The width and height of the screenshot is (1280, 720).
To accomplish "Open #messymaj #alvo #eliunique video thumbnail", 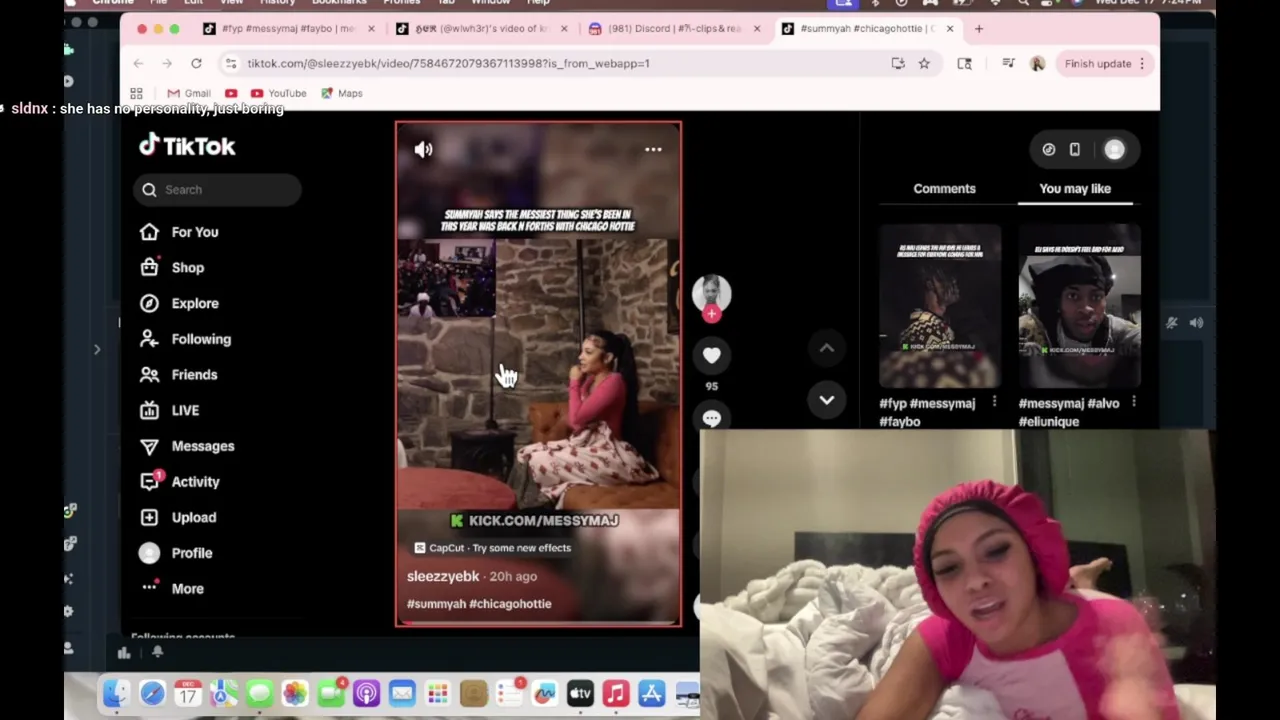I will click(1079, 307).
